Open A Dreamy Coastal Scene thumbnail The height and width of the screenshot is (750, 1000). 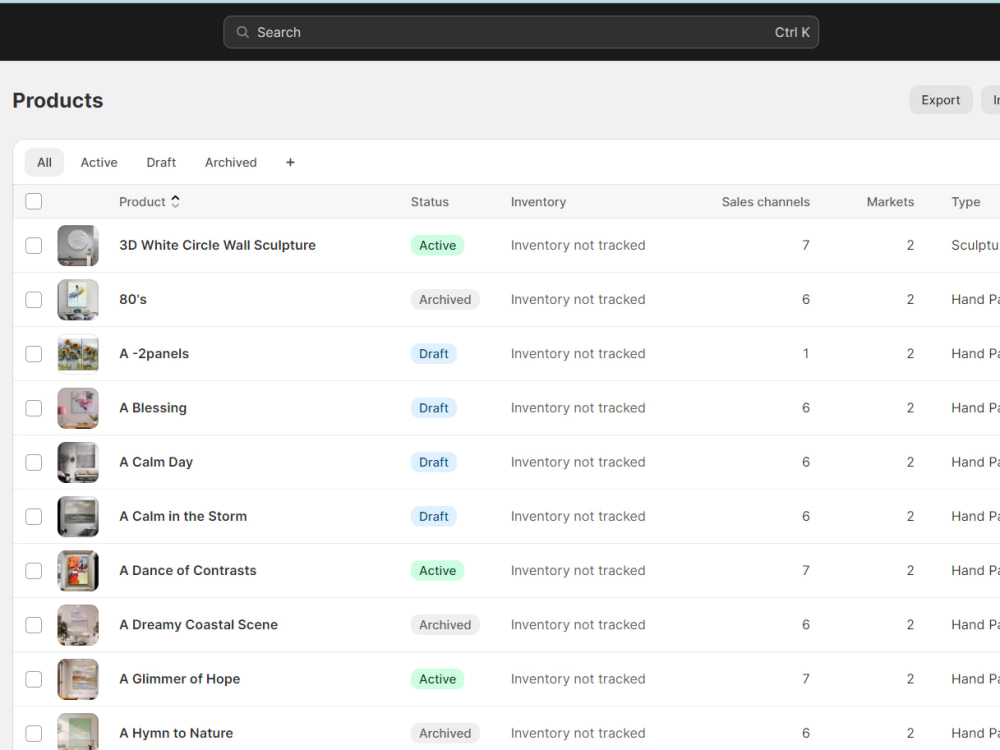(x=78, y=625)
